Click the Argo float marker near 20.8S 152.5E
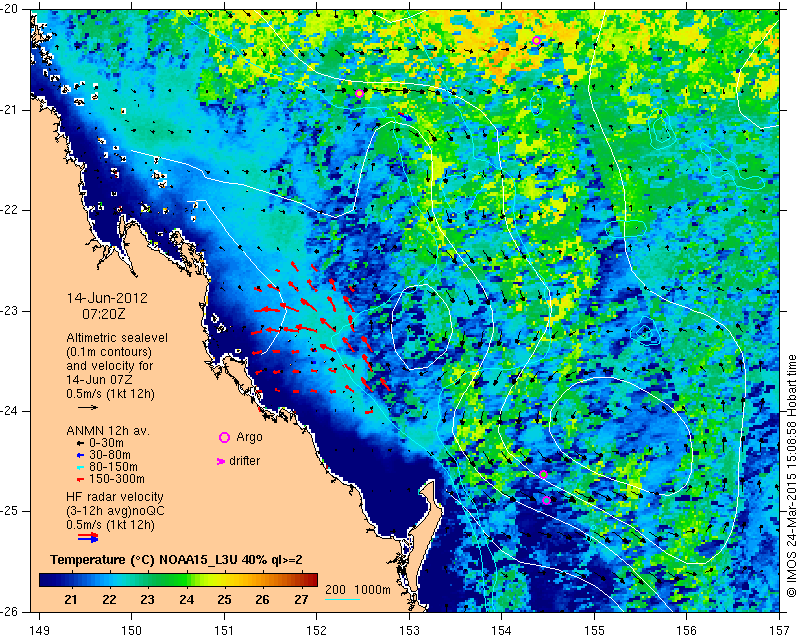 [x=359, y=93]
